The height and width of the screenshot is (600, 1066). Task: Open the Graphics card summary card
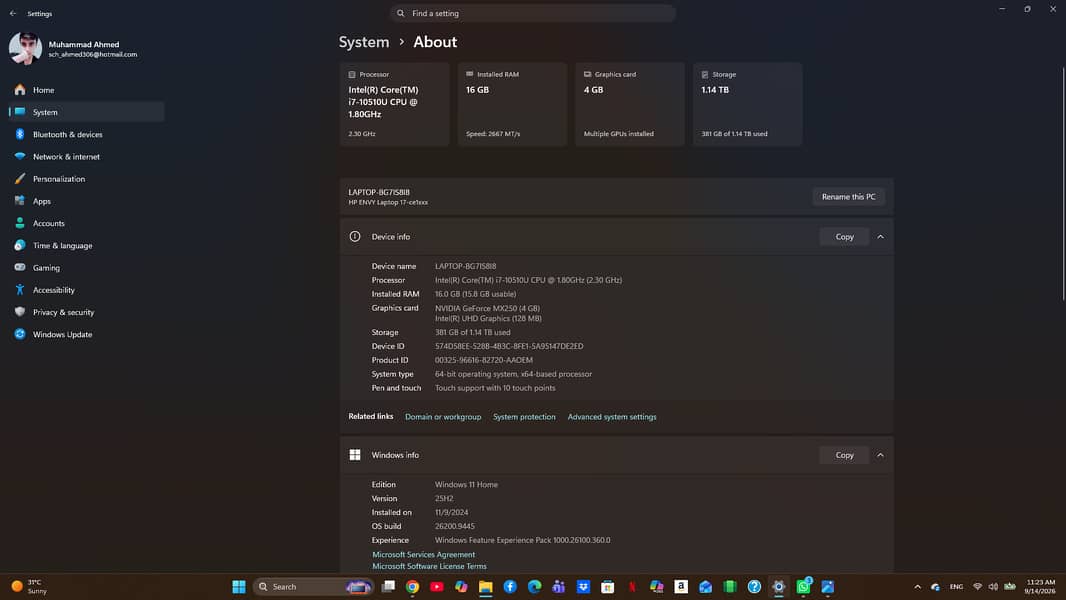click(630, 104)
